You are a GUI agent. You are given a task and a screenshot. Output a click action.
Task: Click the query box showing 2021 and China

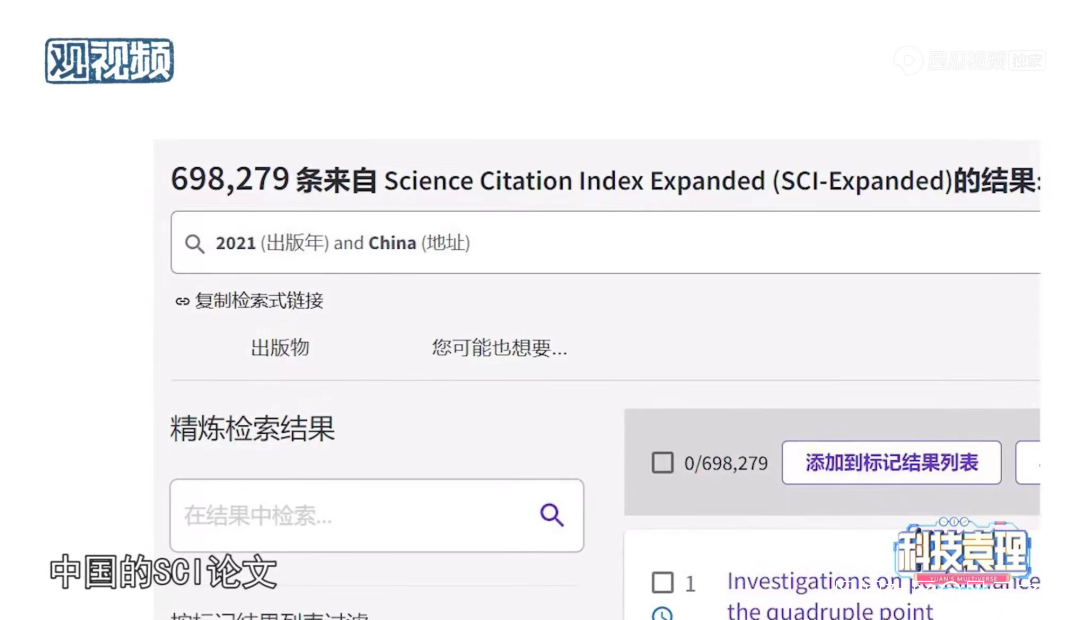click(605, 242)
